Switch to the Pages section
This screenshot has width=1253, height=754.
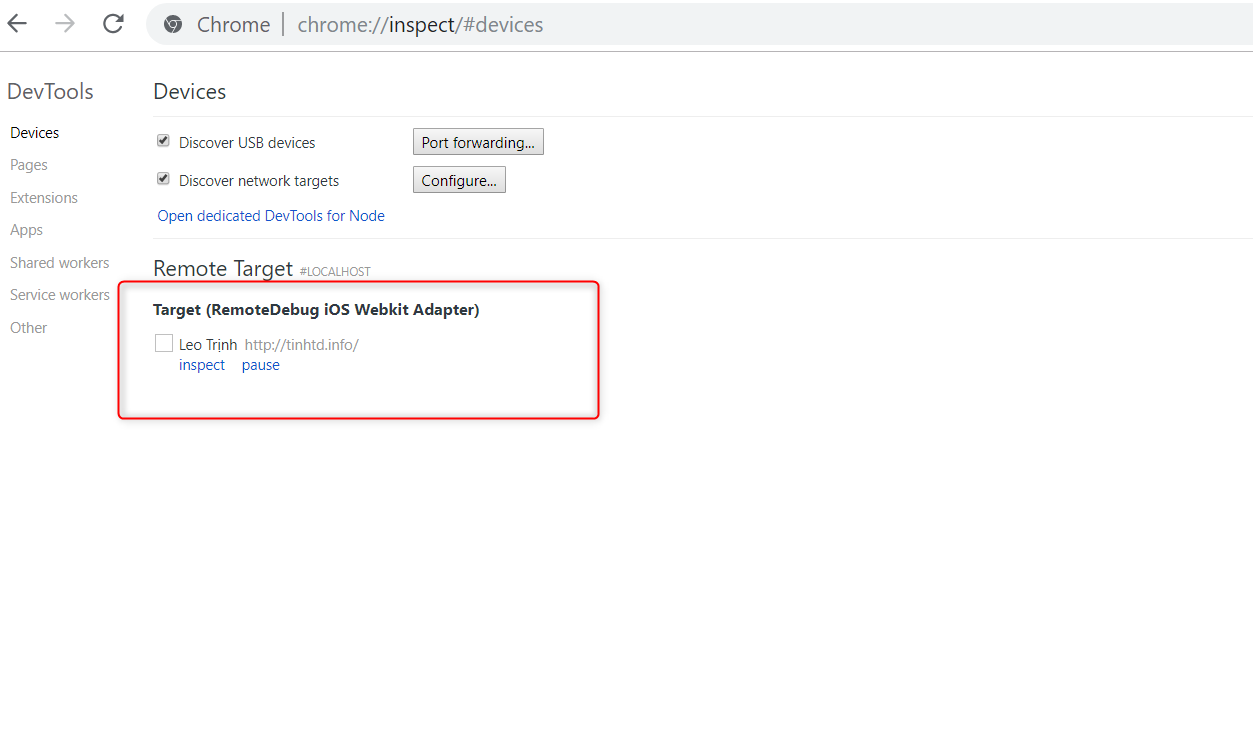point(29,165)
